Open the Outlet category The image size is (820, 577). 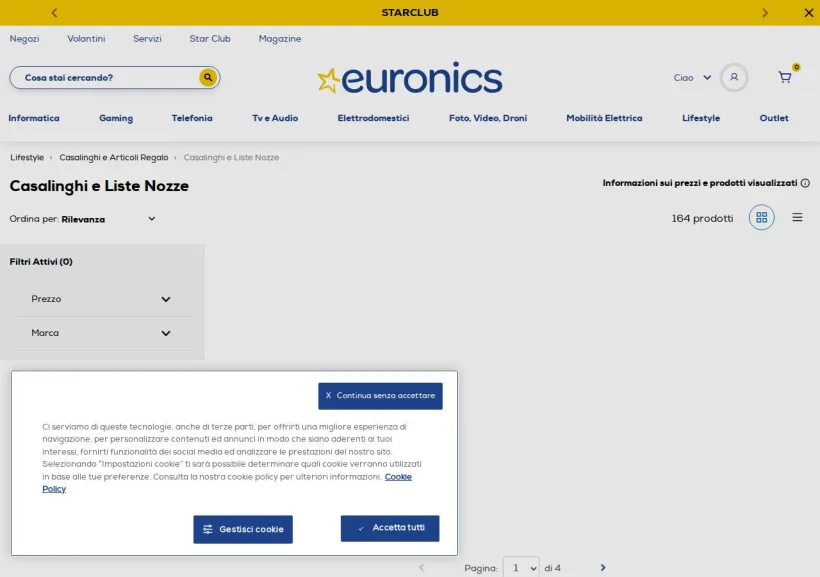(x=774, y=118)
